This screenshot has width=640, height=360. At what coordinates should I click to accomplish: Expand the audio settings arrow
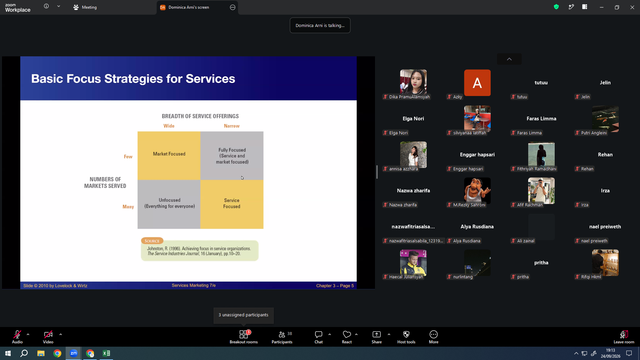[28, 334]
